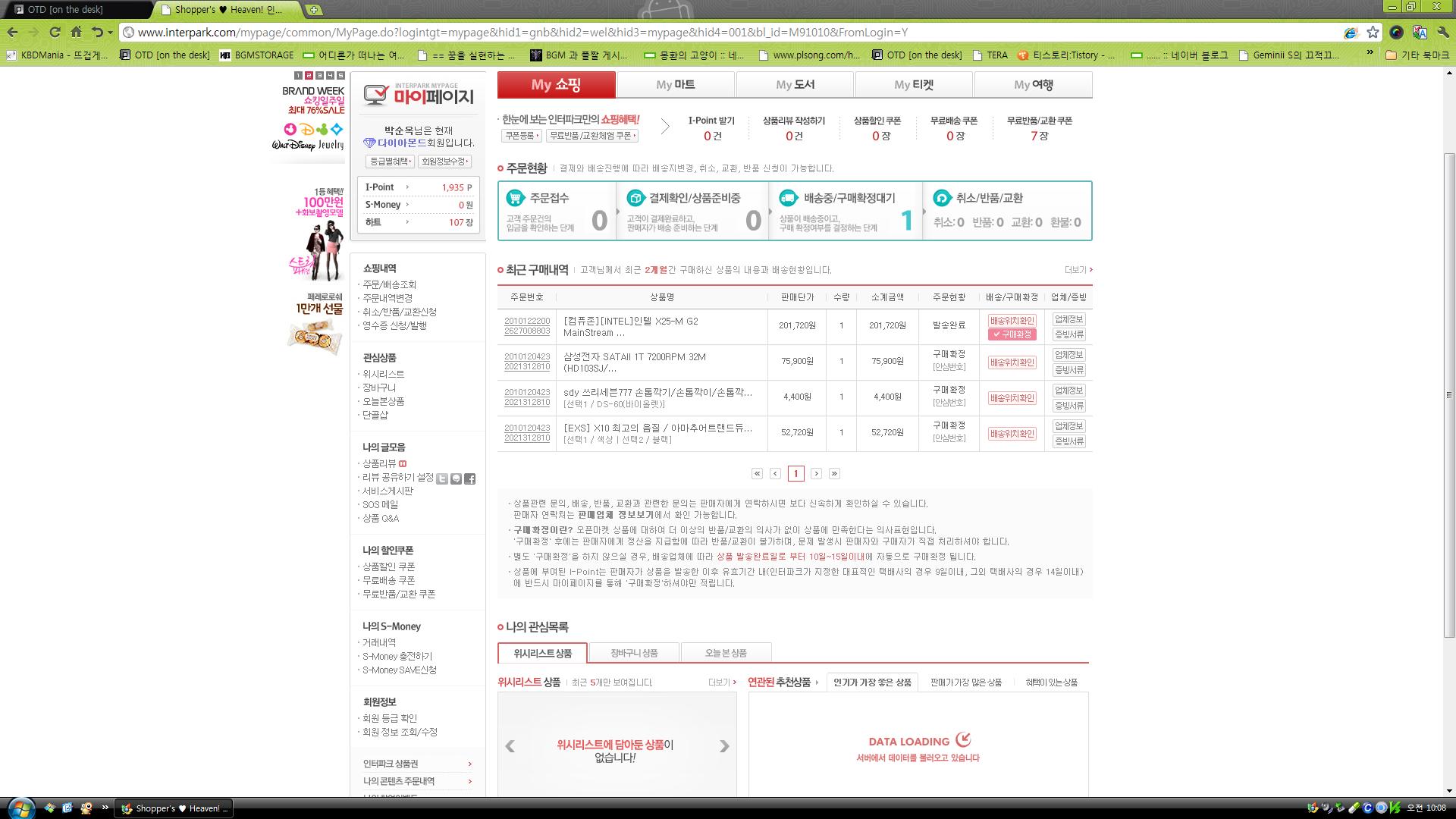The image size is (1456, 819).
Task: Open the TERA bookmark
Action: coord(990,55)
